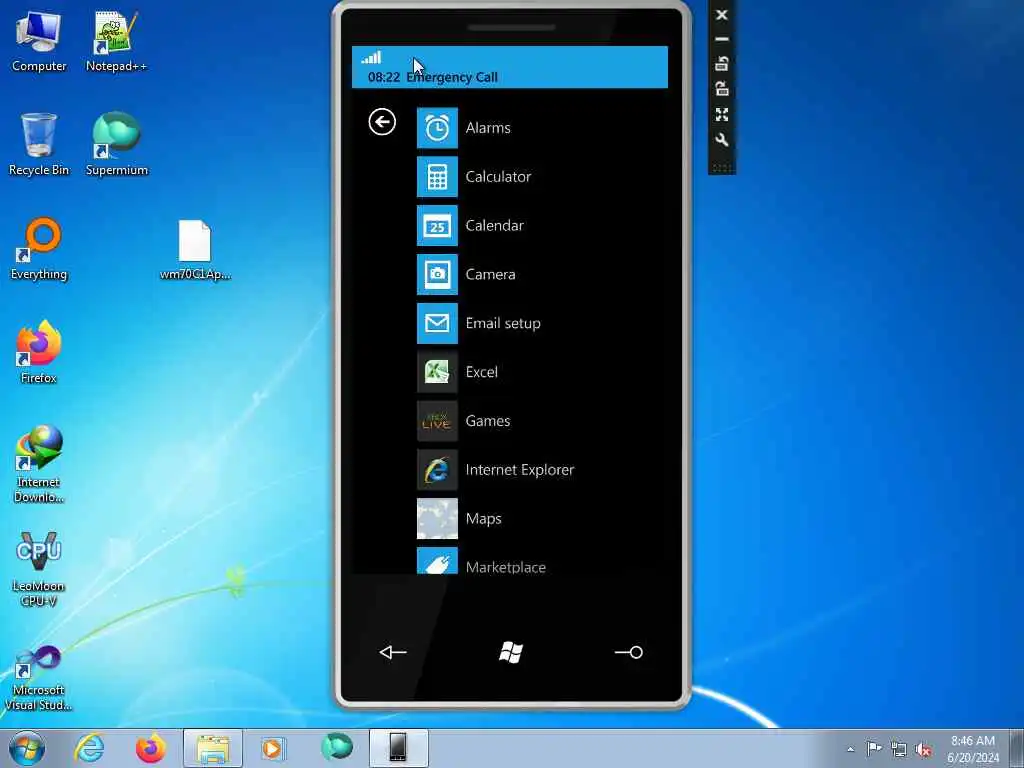Open Supermium from the taskbar
This screenshot has width=1024, height=768.
click(337, 747)
